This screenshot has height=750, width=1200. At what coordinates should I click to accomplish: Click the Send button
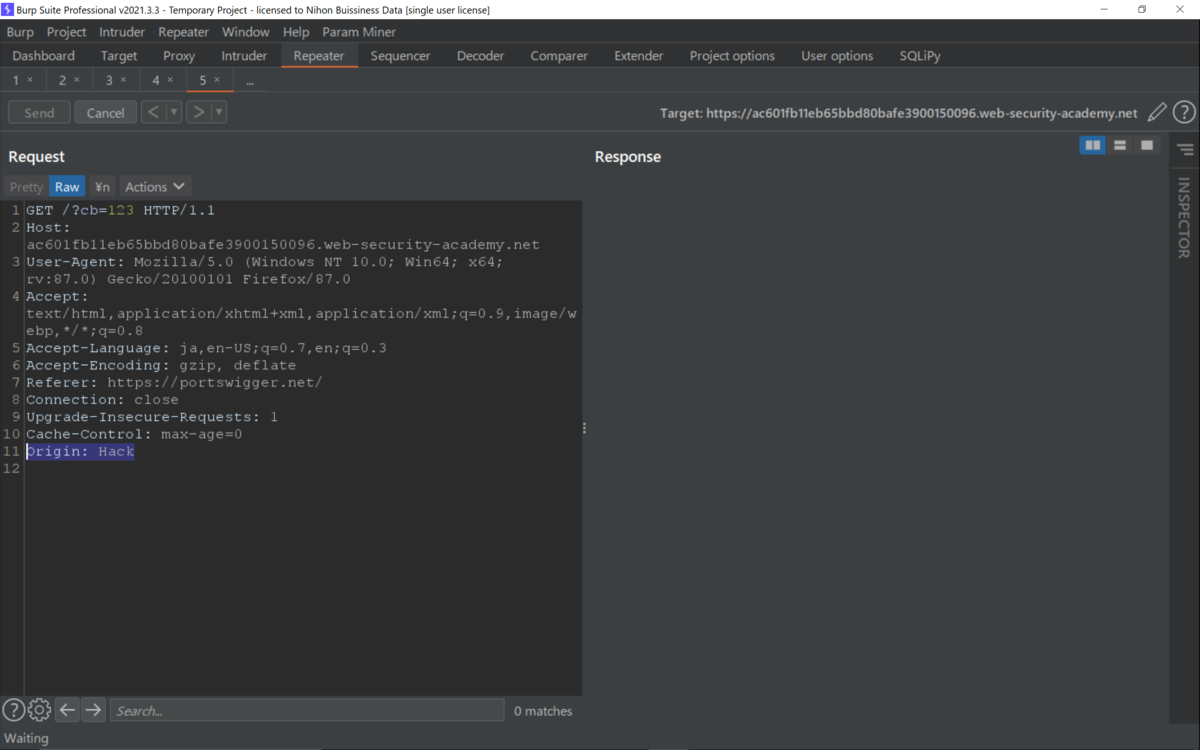[x=39, y=113]
